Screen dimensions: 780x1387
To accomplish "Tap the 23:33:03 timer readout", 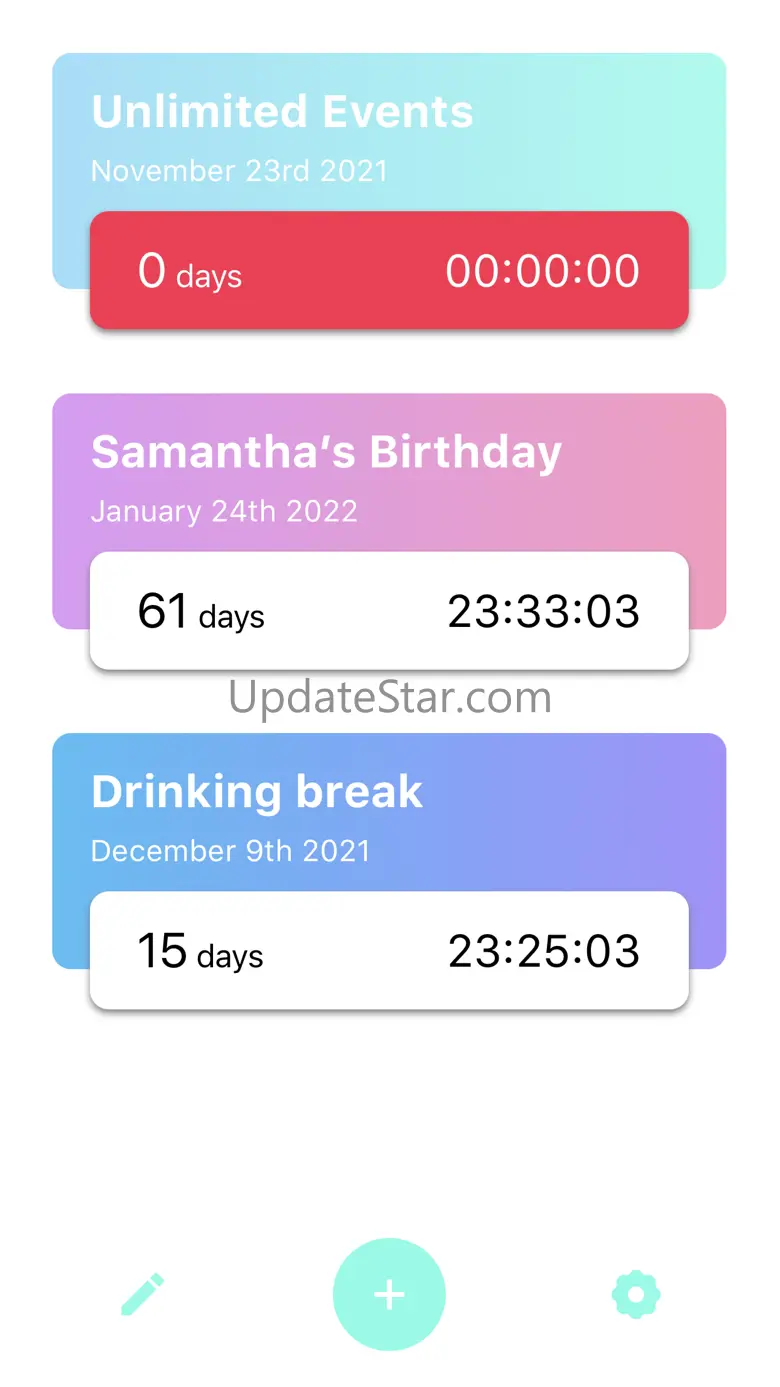I will click(543, 612).
